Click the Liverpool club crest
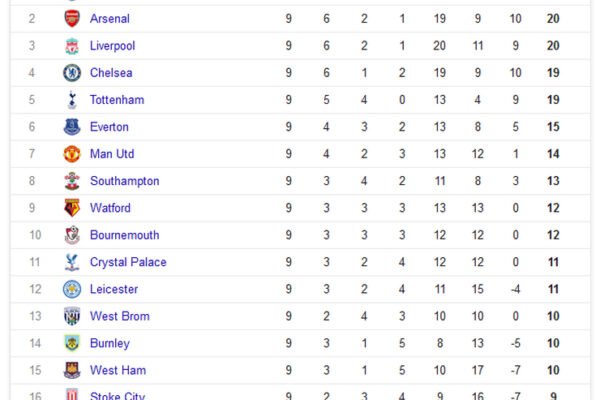This screenshot has height=400, width=600. pos(72,46)
